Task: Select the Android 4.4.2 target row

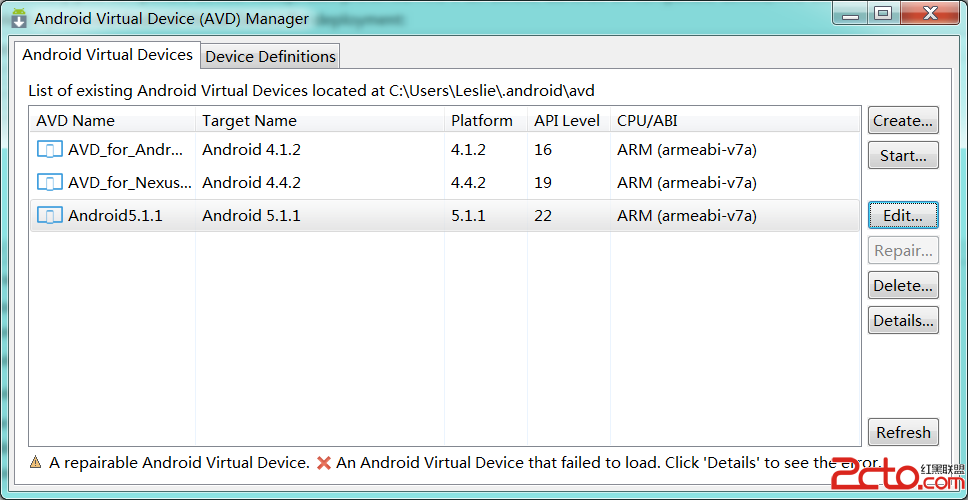Action: pos(251,182)
